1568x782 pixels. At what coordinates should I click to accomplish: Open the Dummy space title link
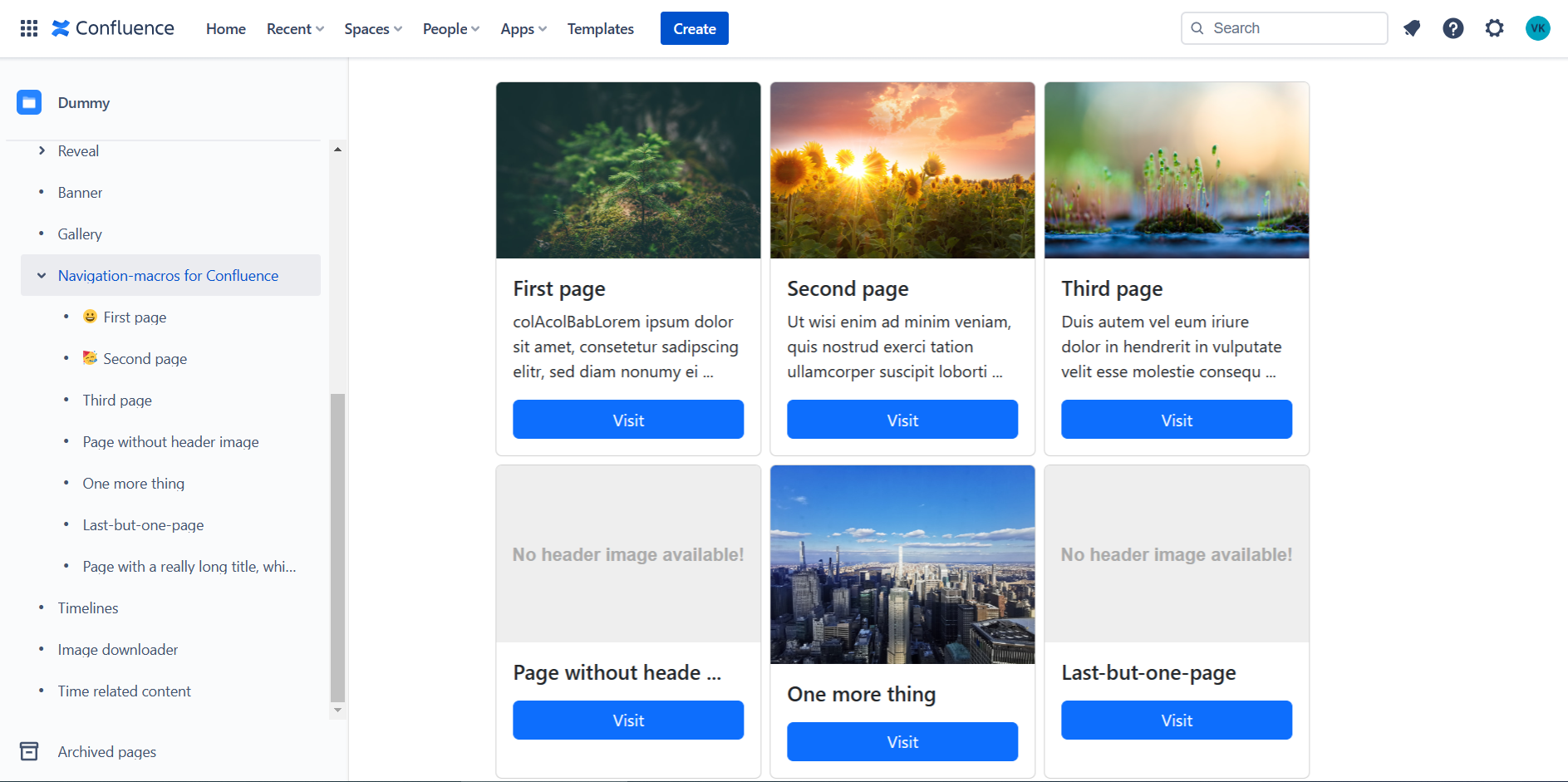click(84, 103)
